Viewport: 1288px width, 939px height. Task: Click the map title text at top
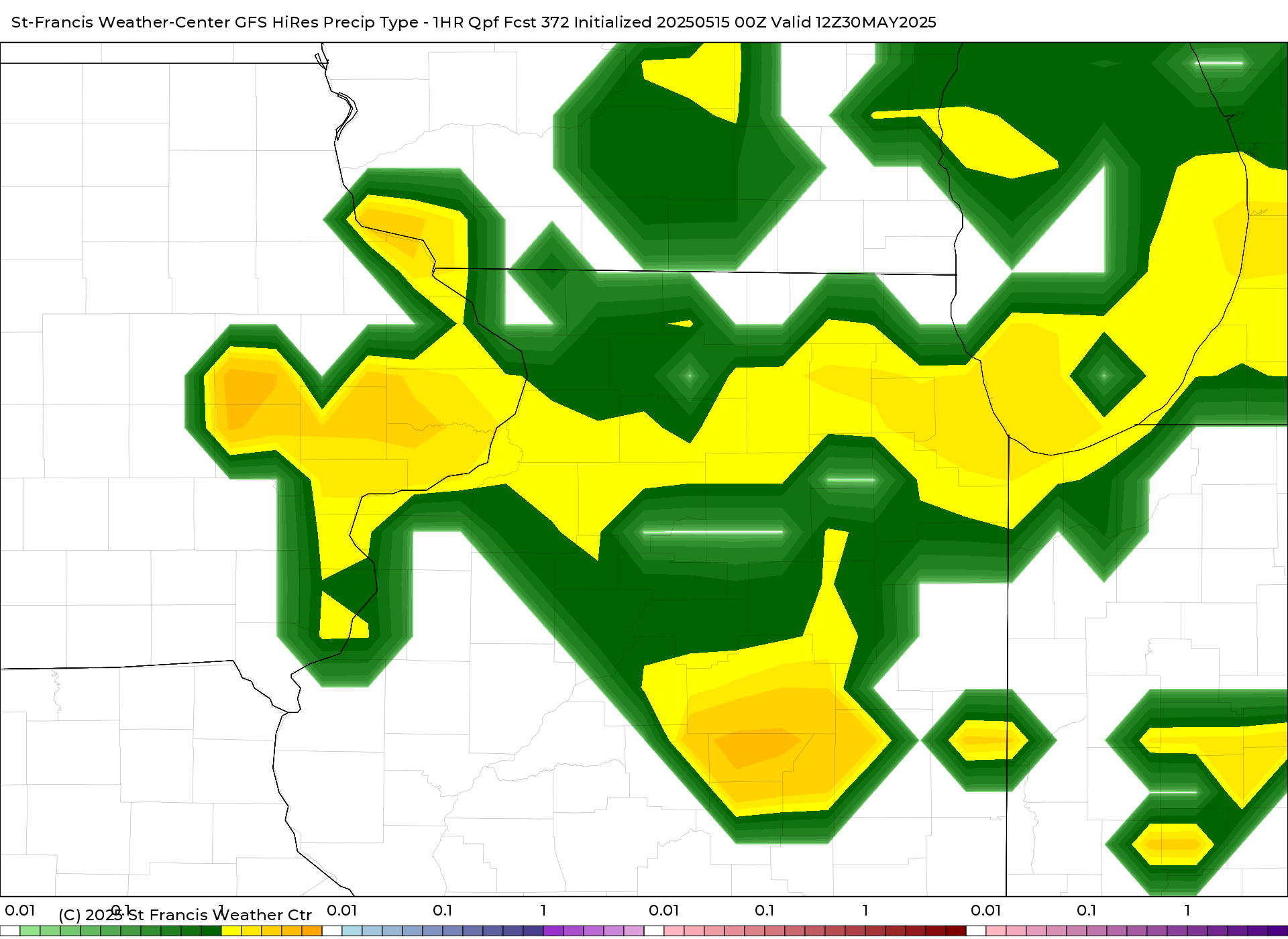coord(474,22)
